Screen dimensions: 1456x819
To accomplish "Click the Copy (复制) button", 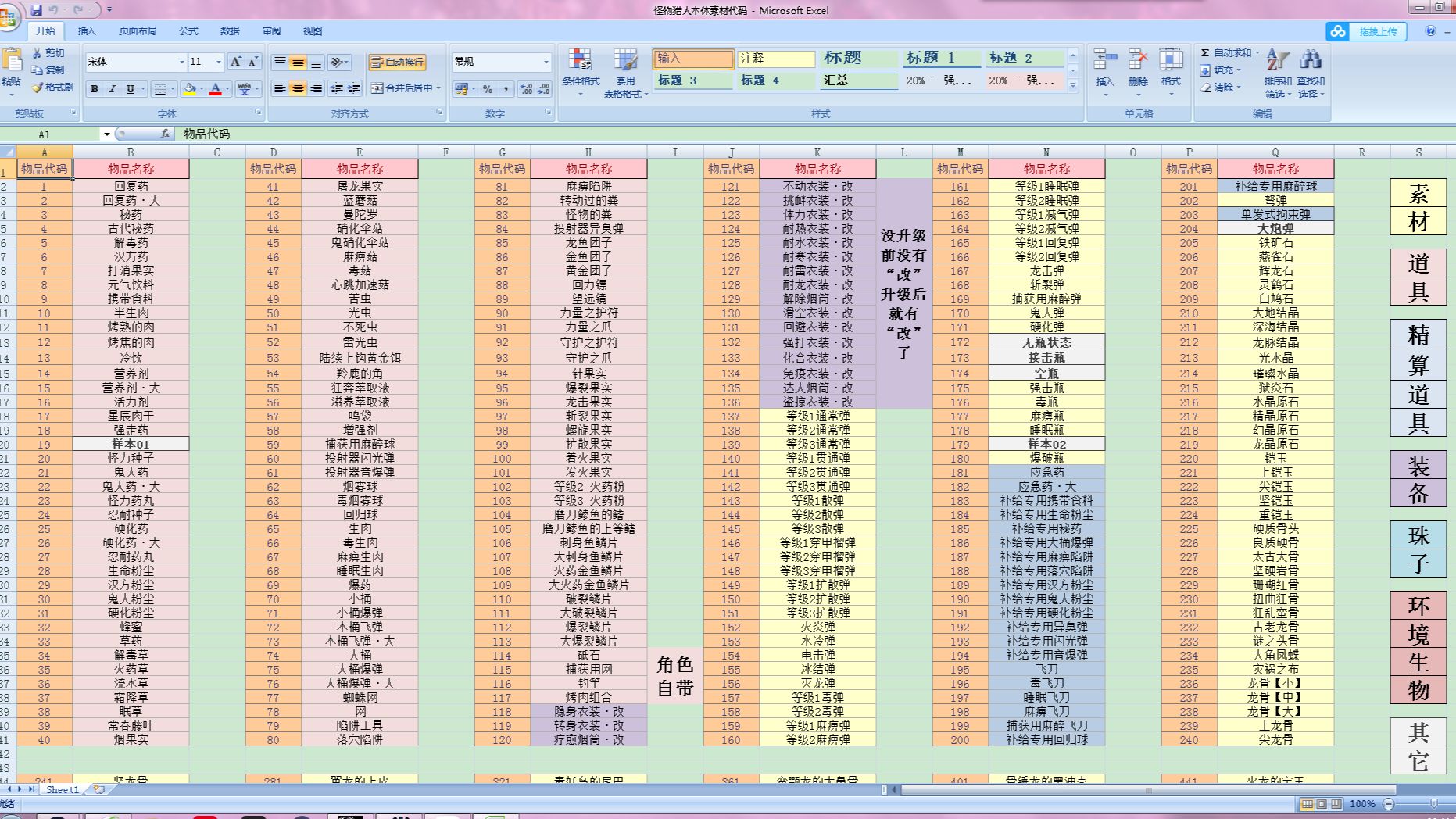I will 48,70.
